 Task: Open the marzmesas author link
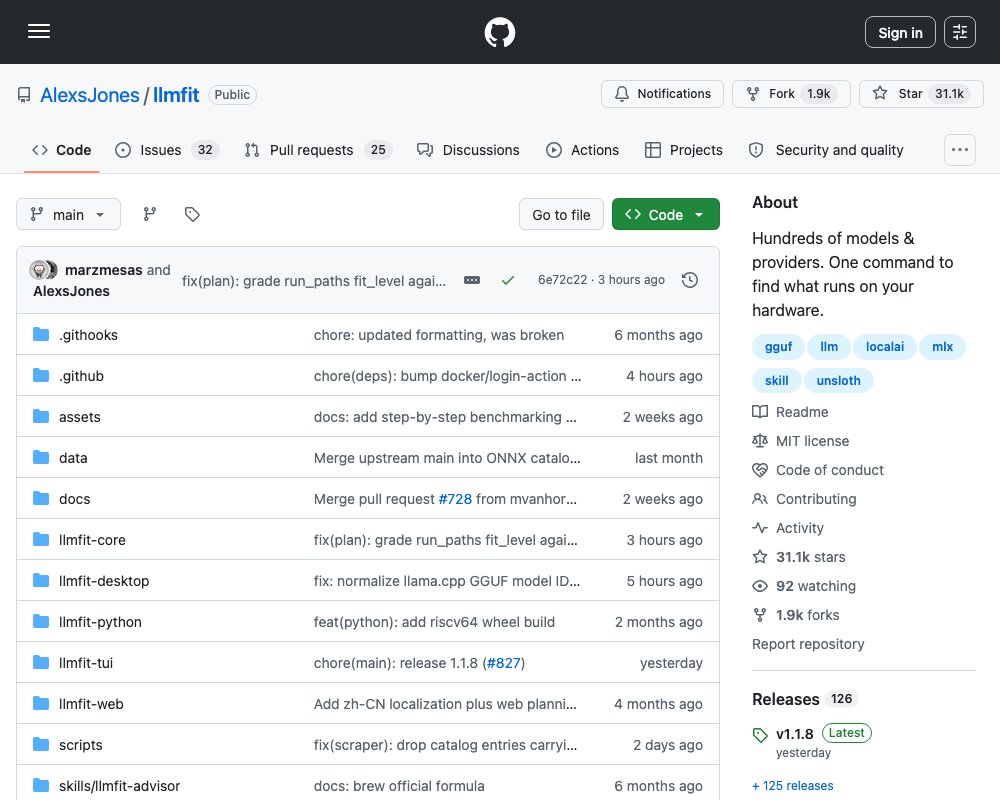click(103, 270)
